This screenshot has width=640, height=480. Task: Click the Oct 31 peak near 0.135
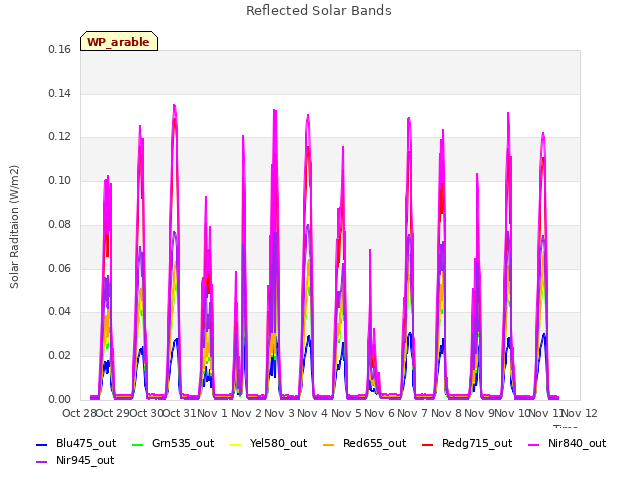coord(174,106)
